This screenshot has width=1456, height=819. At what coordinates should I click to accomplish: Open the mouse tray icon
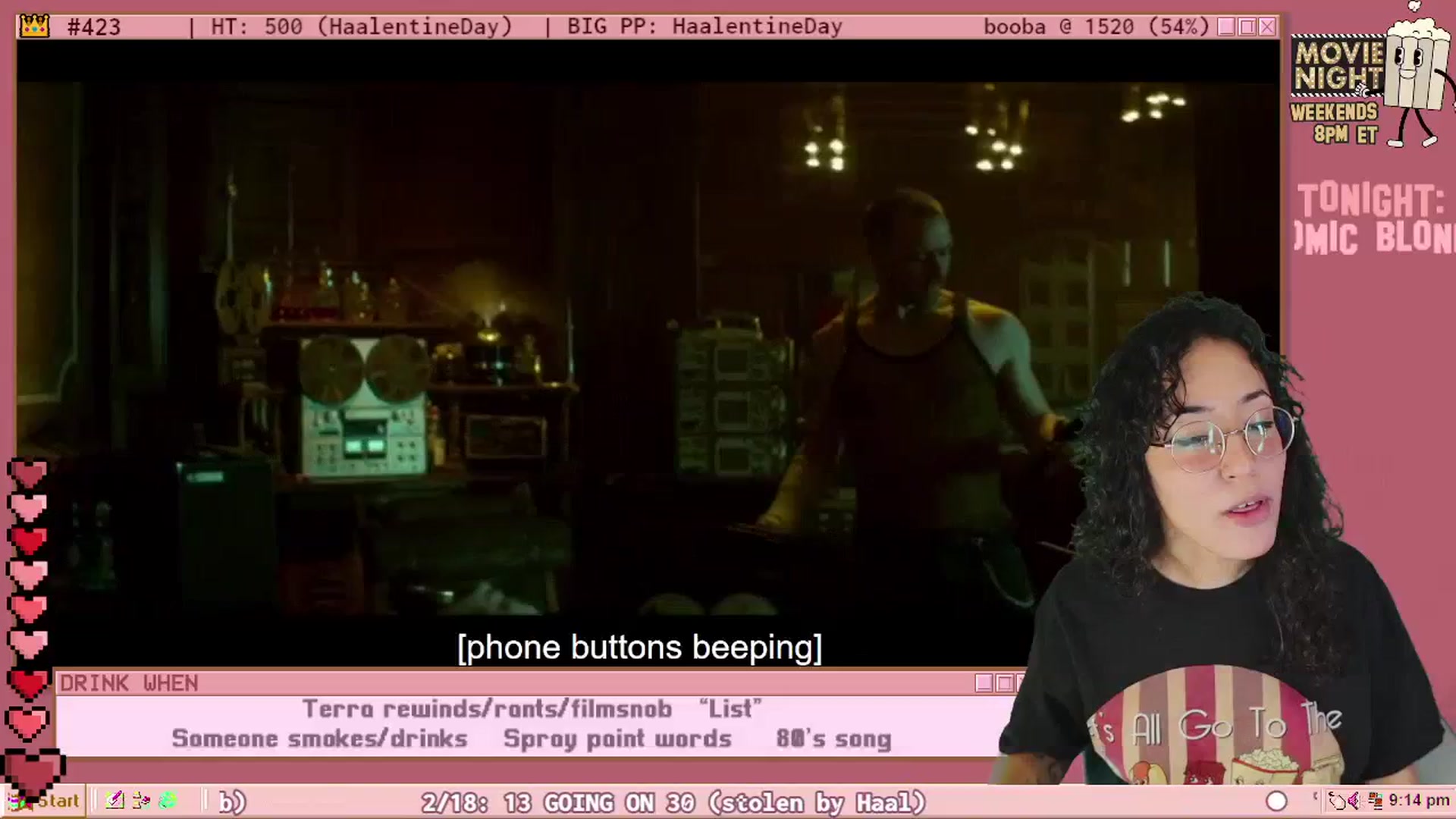click(1337, 800)
